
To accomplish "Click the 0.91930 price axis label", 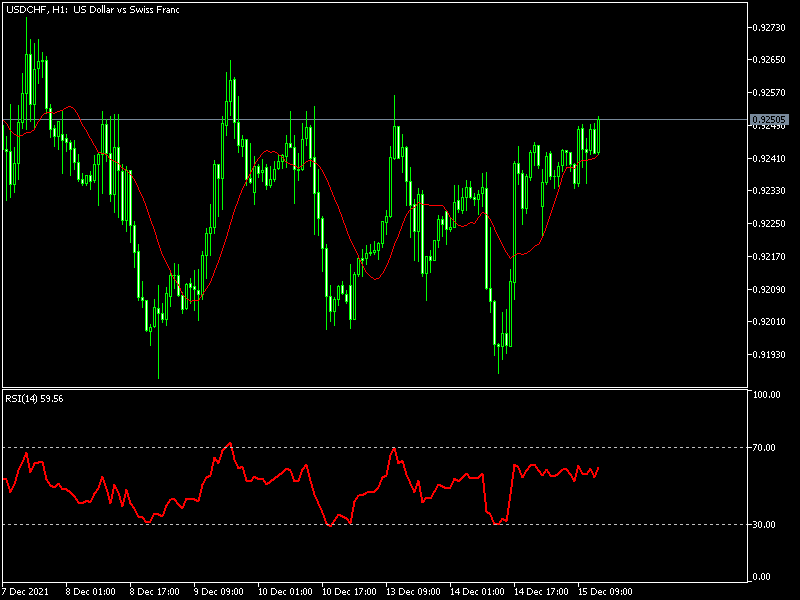I will (x=769, y=354).
